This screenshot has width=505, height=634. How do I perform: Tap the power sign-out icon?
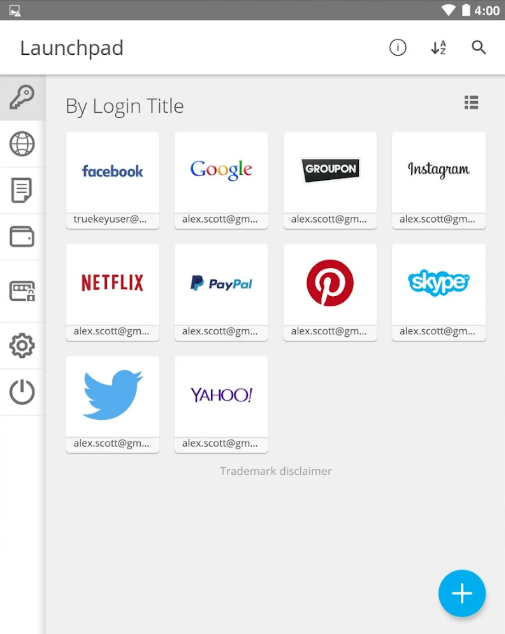click(x=22, y=392)
